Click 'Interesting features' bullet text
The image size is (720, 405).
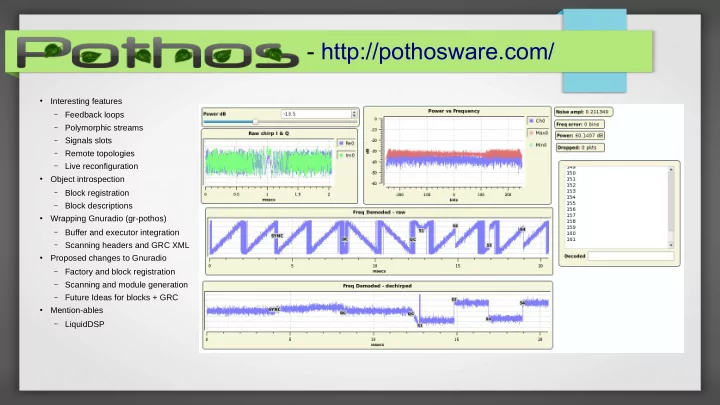pyautogui.click(x=86, y=101)
